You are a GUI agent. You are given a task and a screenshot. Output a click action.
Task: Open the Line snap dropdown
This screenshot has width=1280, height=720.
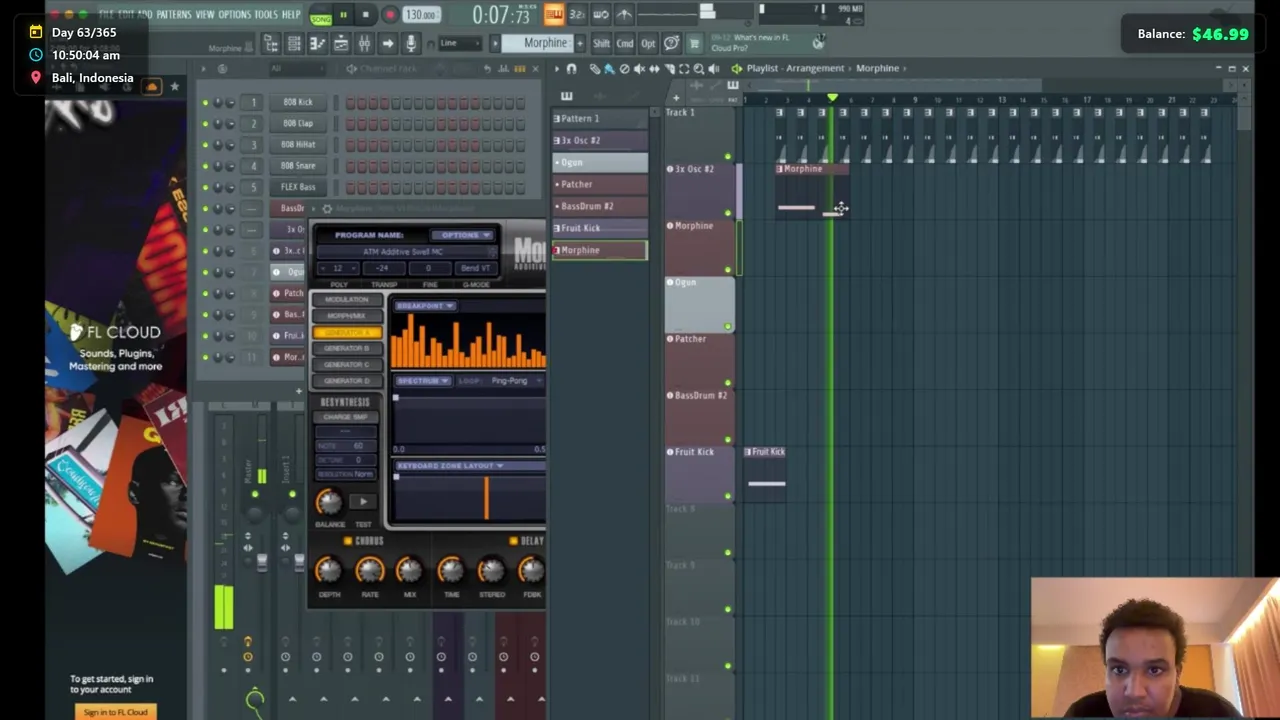pyautogui.click(x=459, y=43)
